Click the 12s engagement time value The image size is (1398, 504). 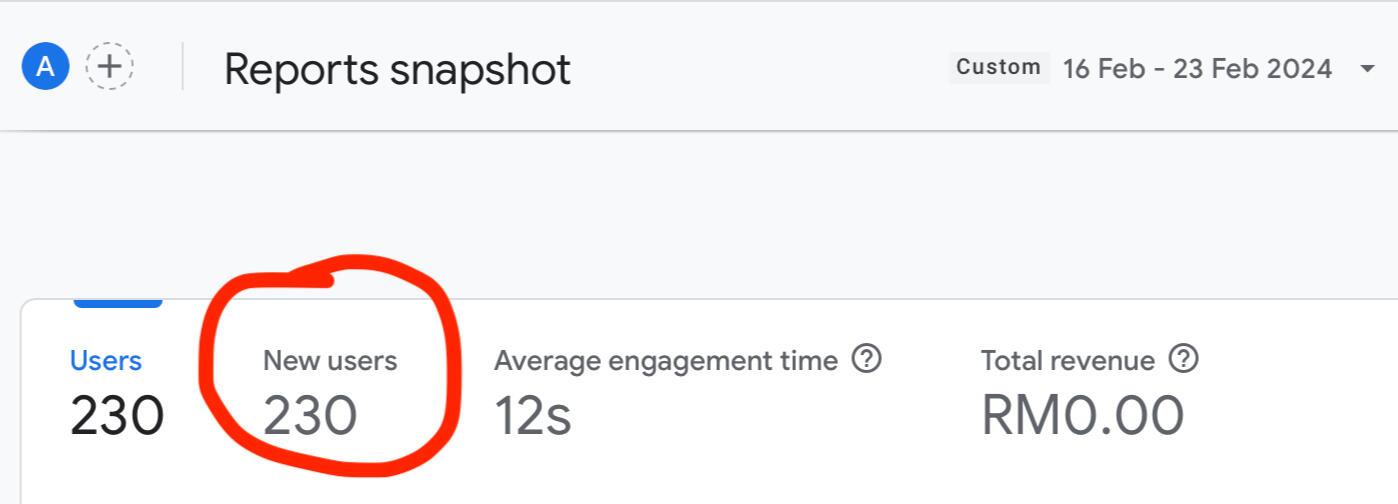pos(532,416)
